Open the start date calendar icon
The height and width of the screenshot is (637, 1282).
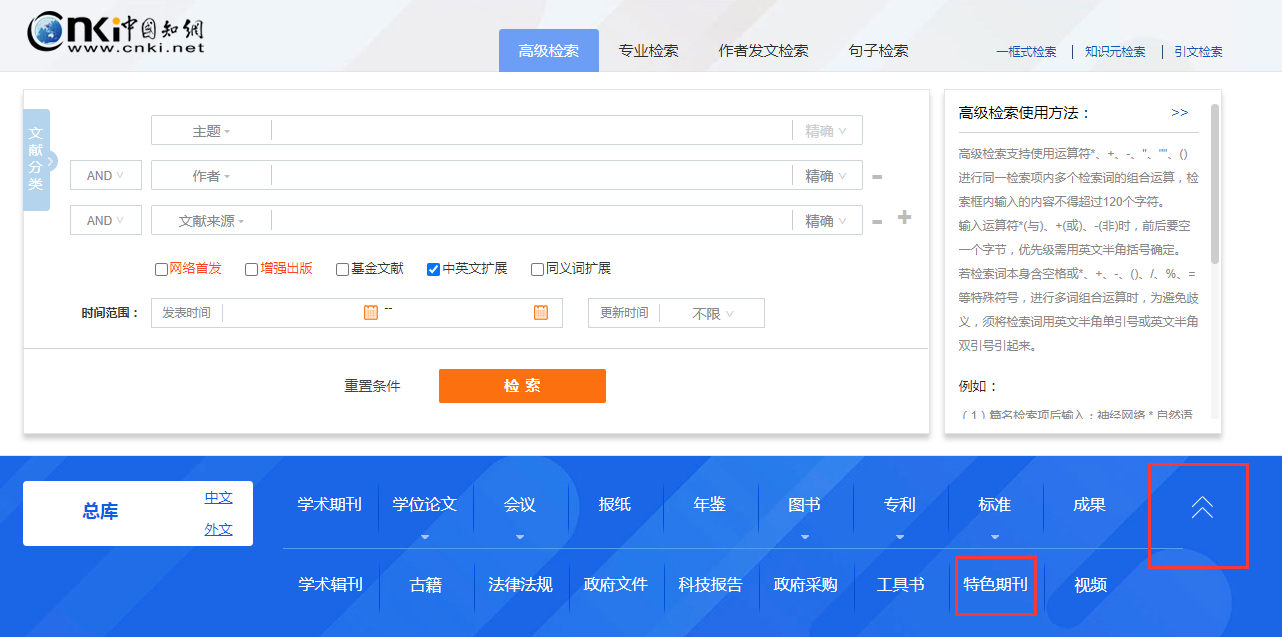371,312
